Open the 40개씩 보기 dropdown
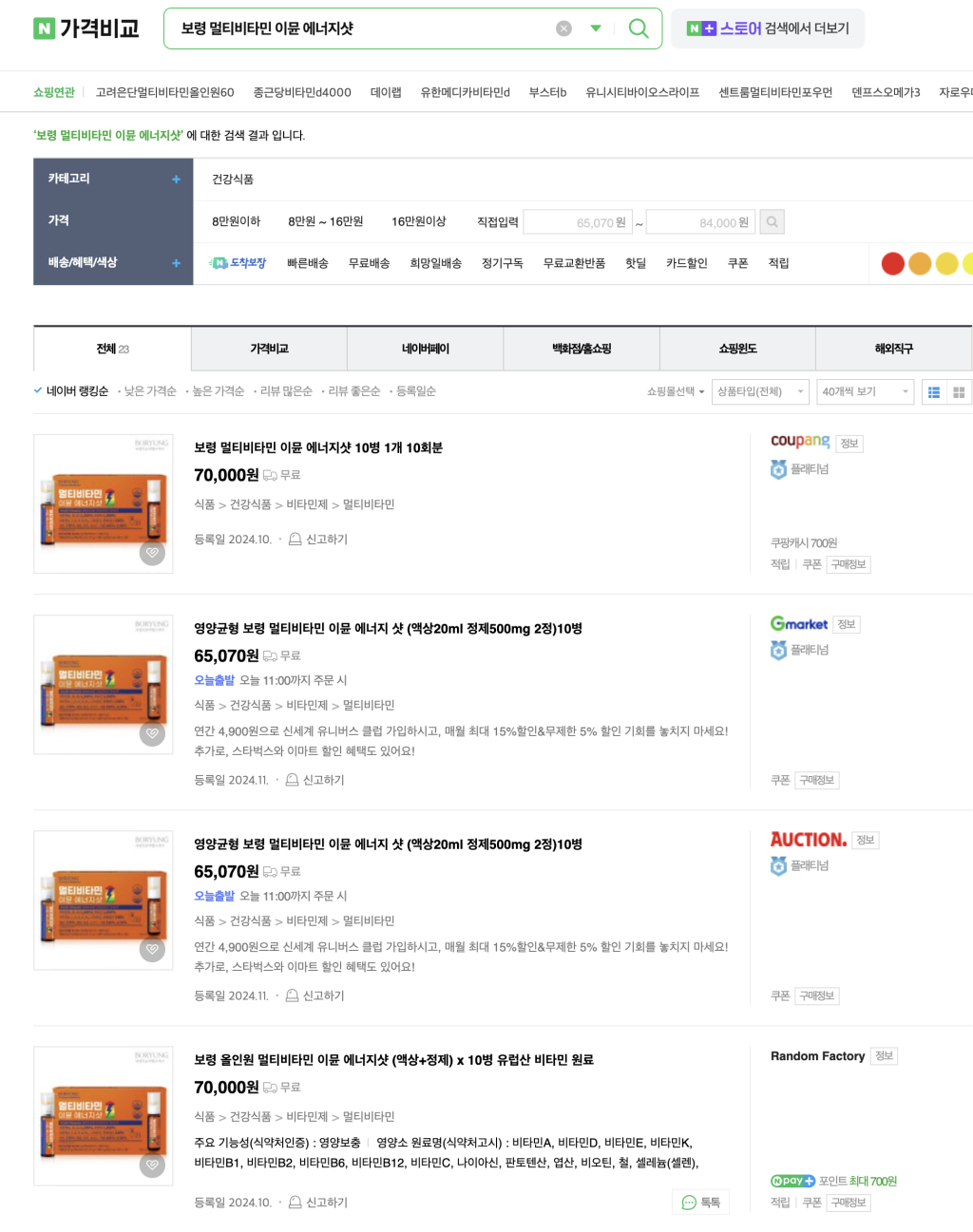The width and height of the screenshot is (973, 1232). point(865,391)
